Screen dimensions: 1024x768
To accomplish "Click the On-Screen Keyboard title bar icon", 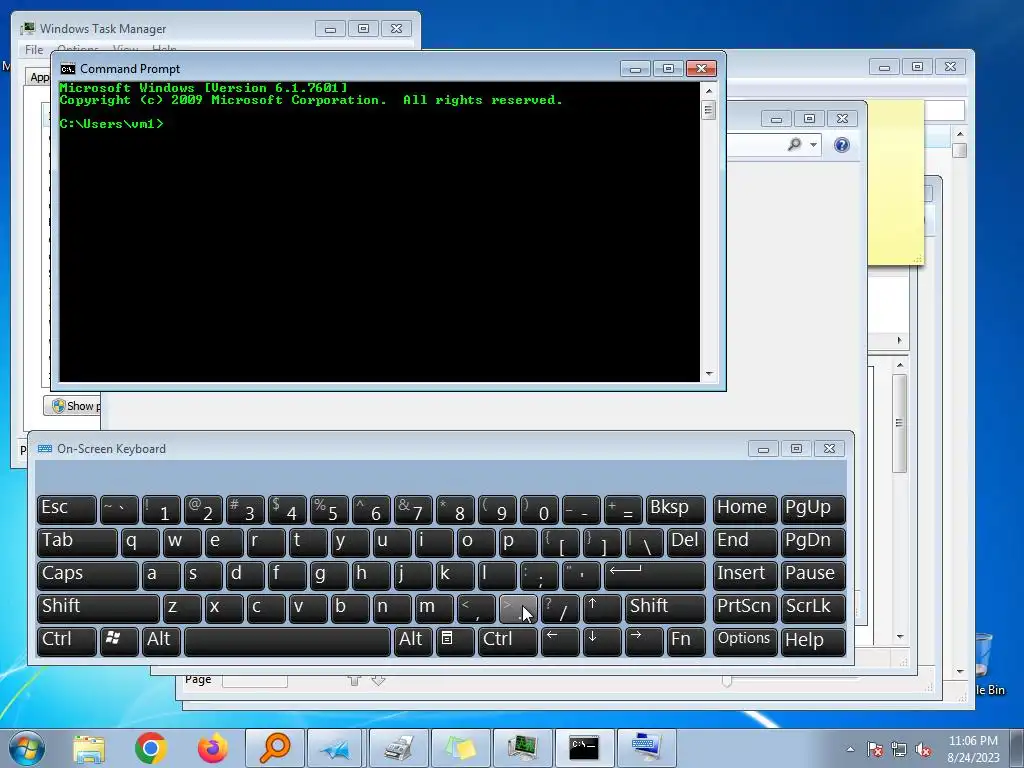I will point(45,449).
